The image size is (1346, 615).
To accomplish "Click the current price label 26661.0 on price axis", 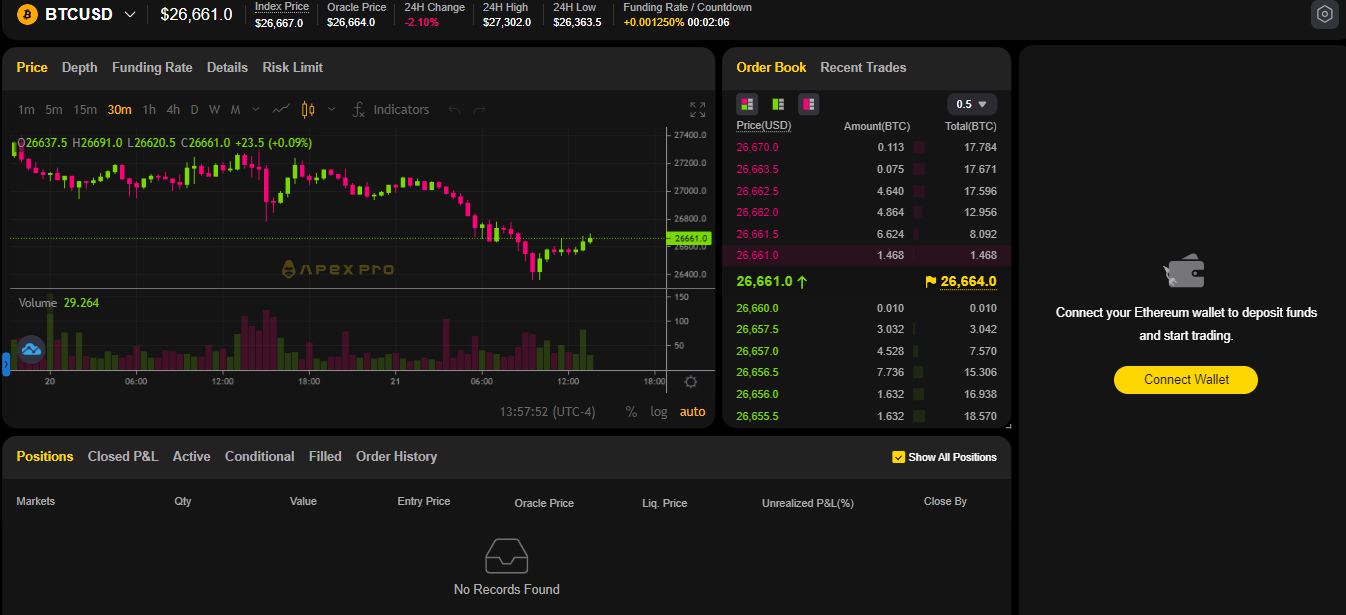I will tap(689, 238).
